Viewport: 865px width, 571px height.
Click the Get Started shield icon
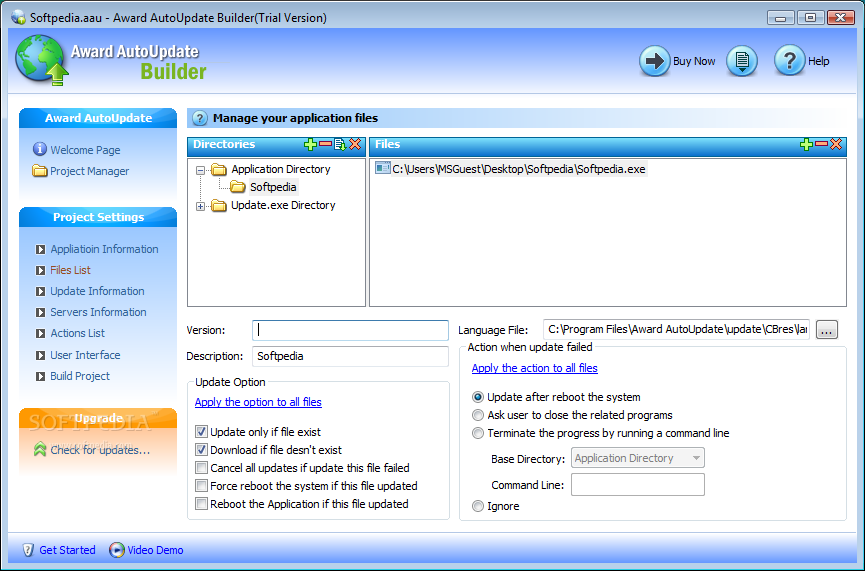coord(28,550)
